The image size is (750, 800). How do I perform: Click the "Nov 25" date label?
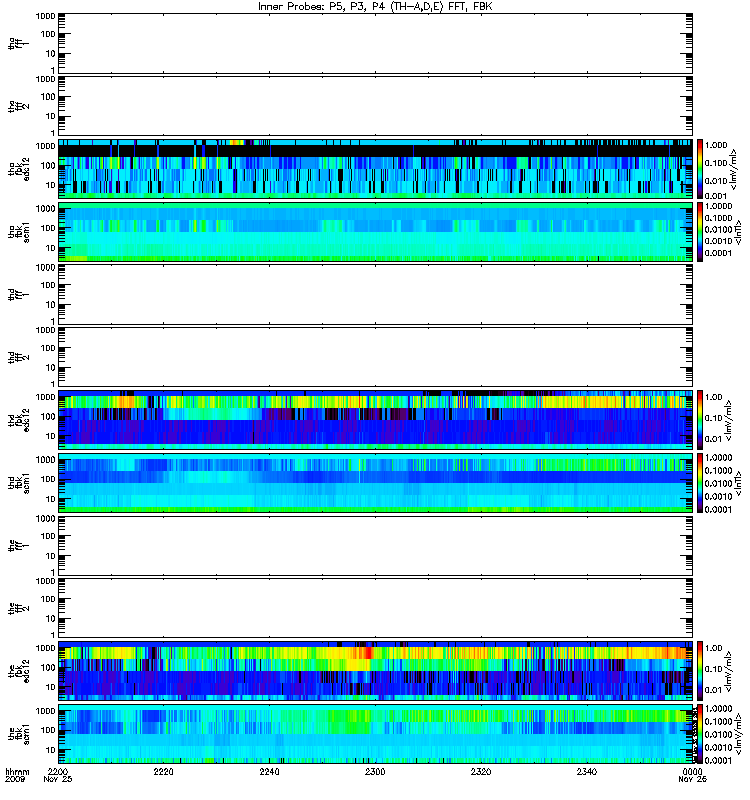[x=58, y=779]
